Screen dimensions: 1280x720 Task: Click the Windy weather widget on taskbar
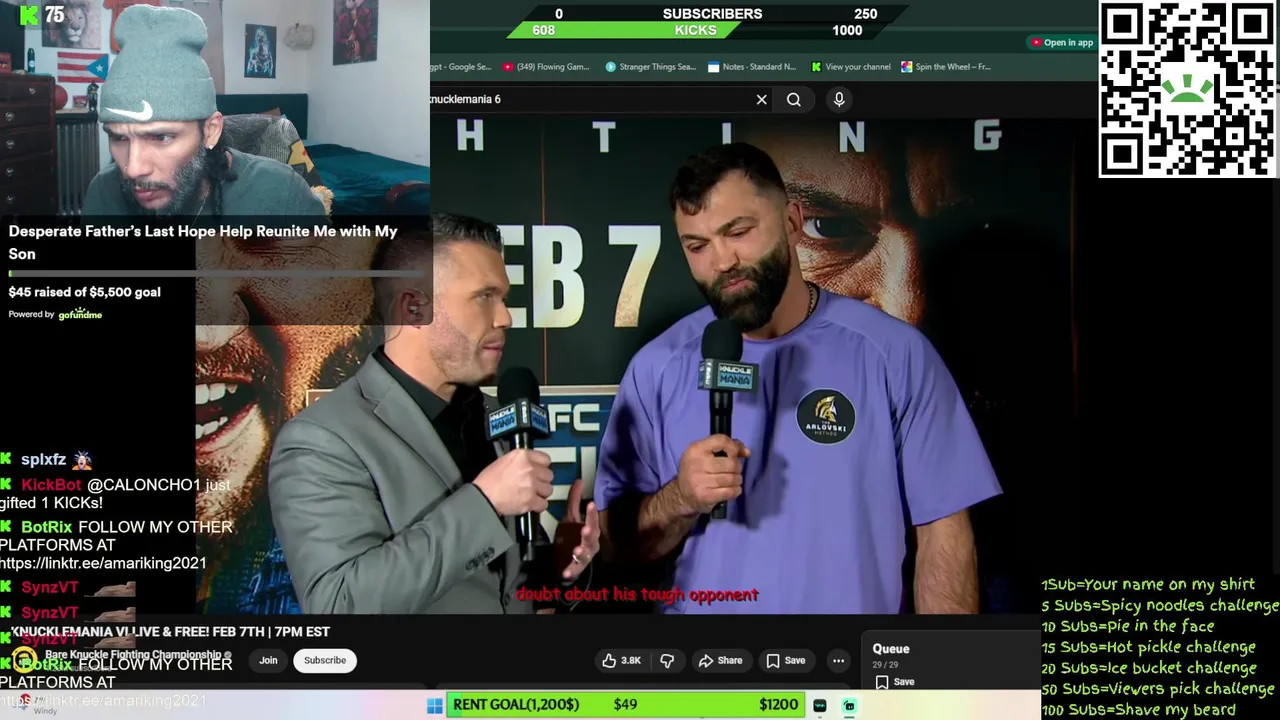point(40,707)
